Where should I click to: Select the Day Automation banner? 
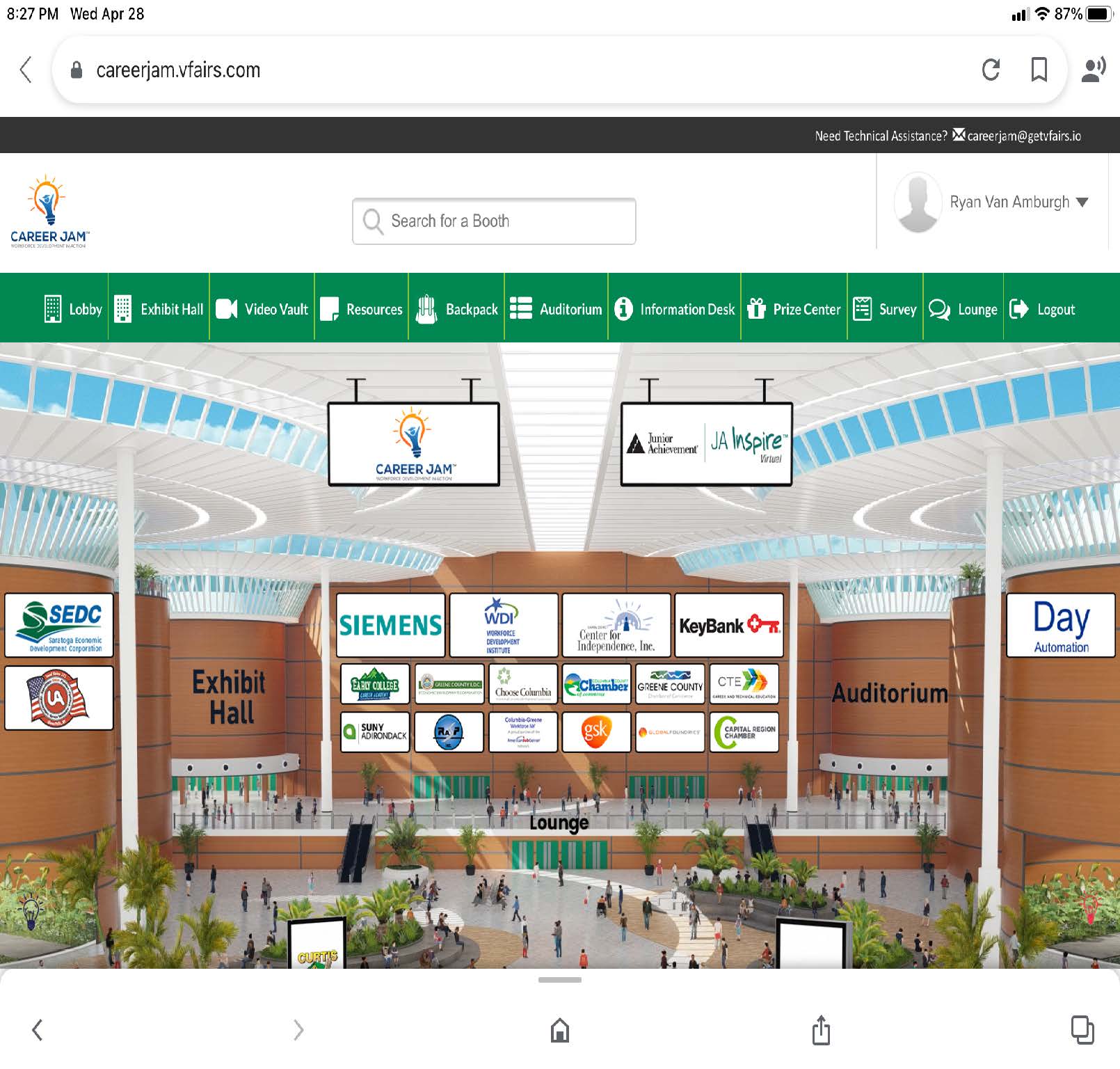[1060, 625]
